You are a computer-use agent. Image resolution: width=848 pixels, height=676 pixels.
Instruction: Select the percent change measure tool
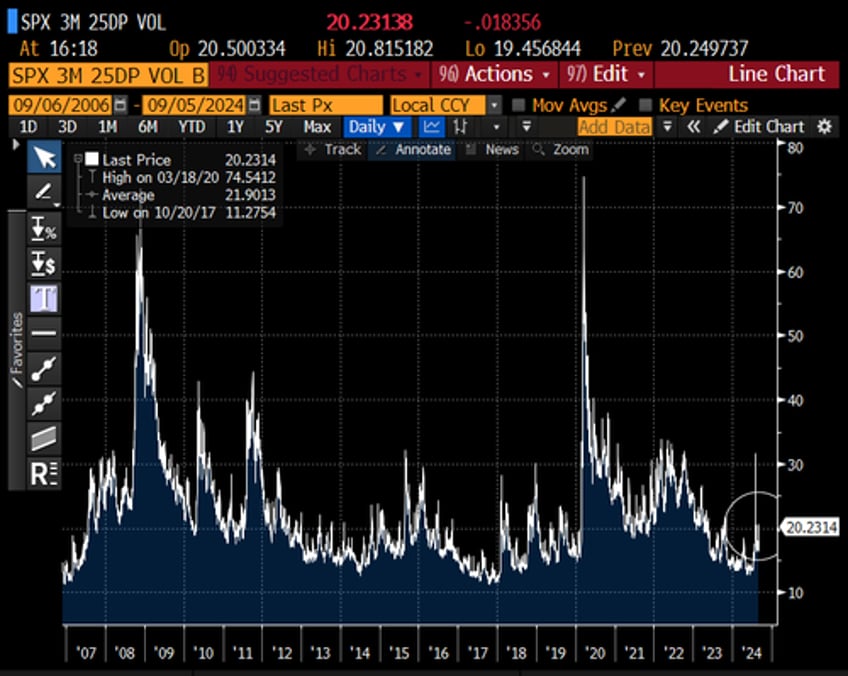(x=44, y=229)
